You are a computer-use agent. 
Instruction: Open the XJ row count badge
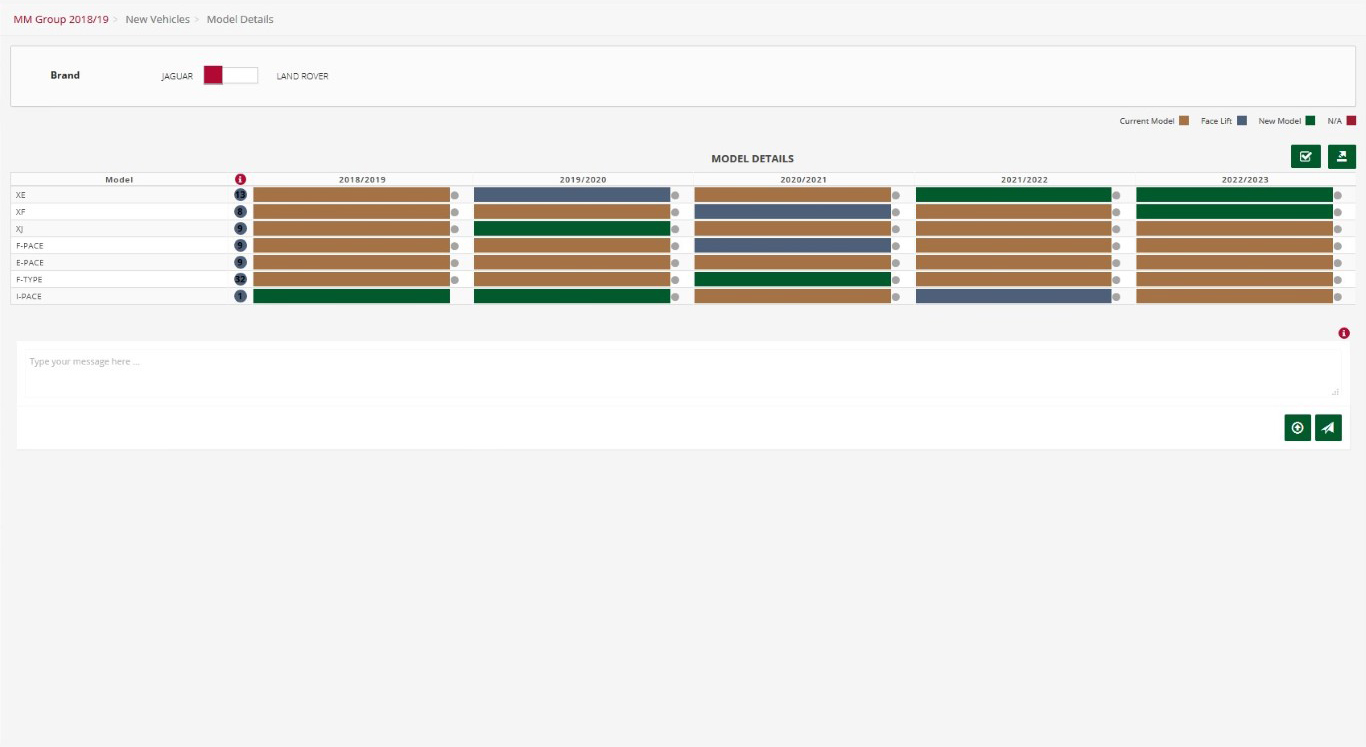coord(240,229)
